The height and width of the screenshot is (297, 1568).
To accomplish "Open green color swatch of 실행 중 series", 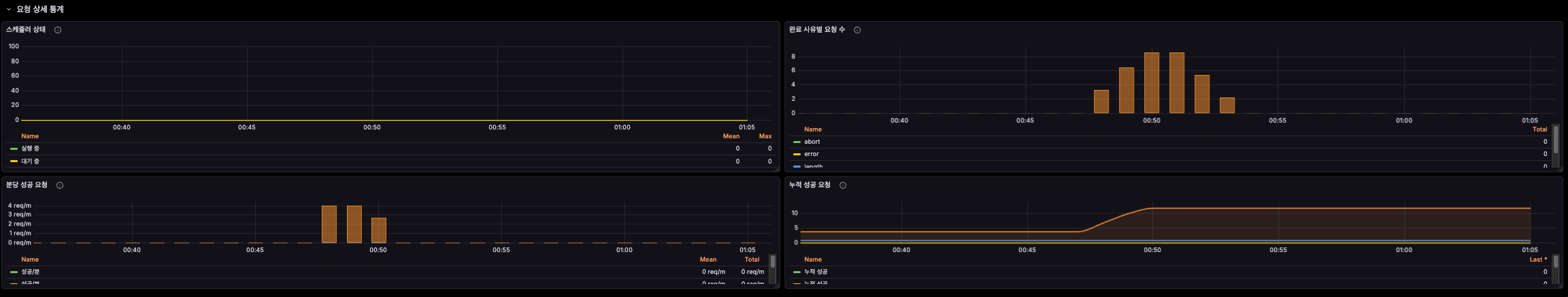I will [14, 148].
